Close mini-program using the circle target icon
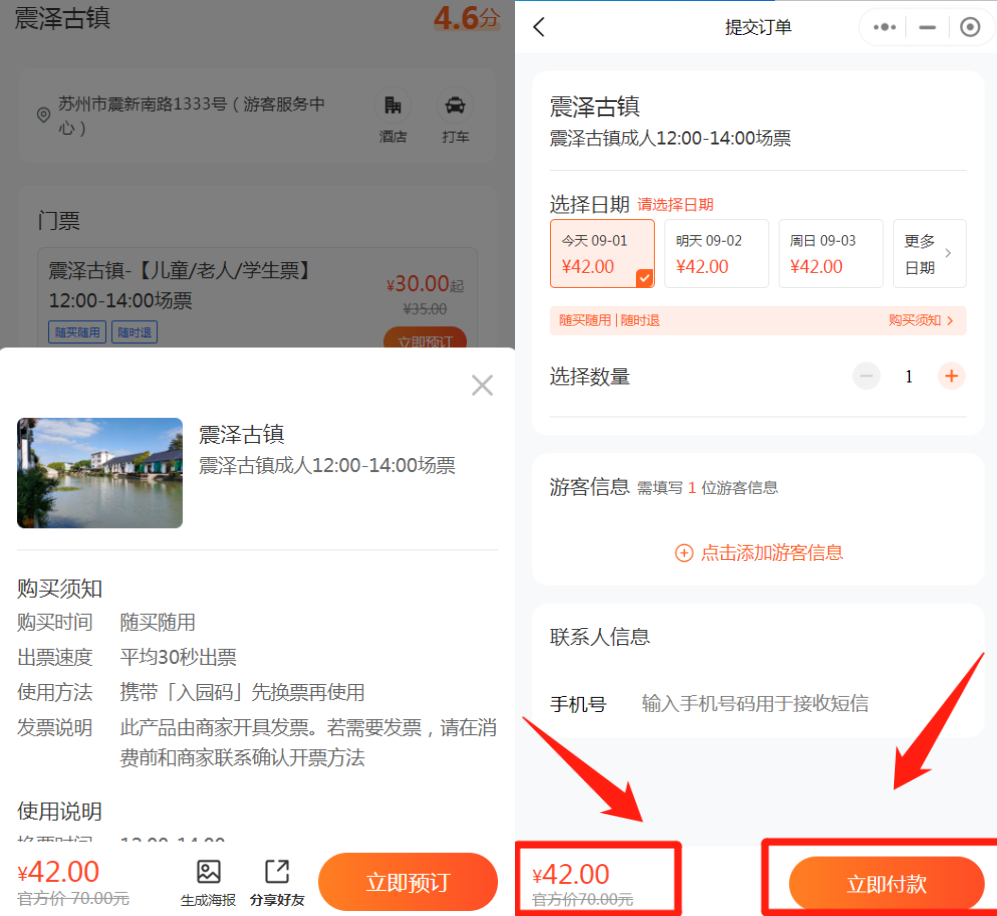Viewport: 997px width, 916px height. tap(970, 27)
